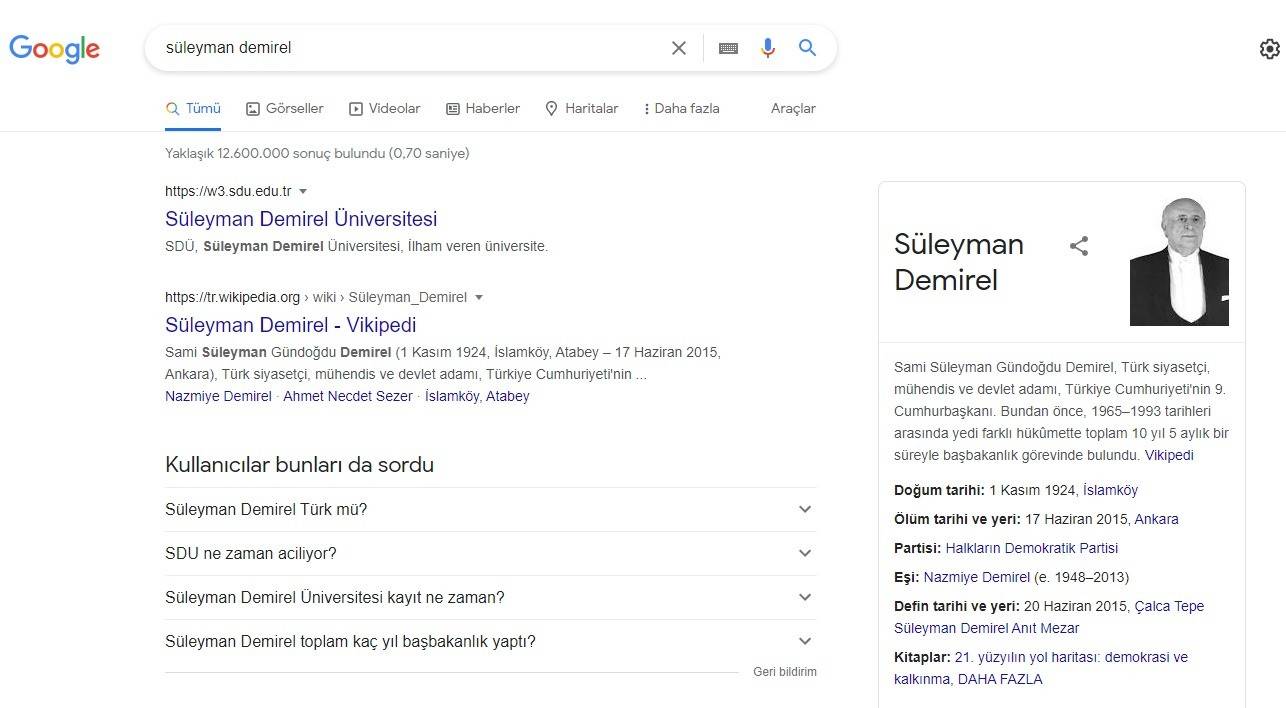Viewport: 1286px width, 708px height.
Task: Go to the Haritalar tab
Action: coord(581,108)
